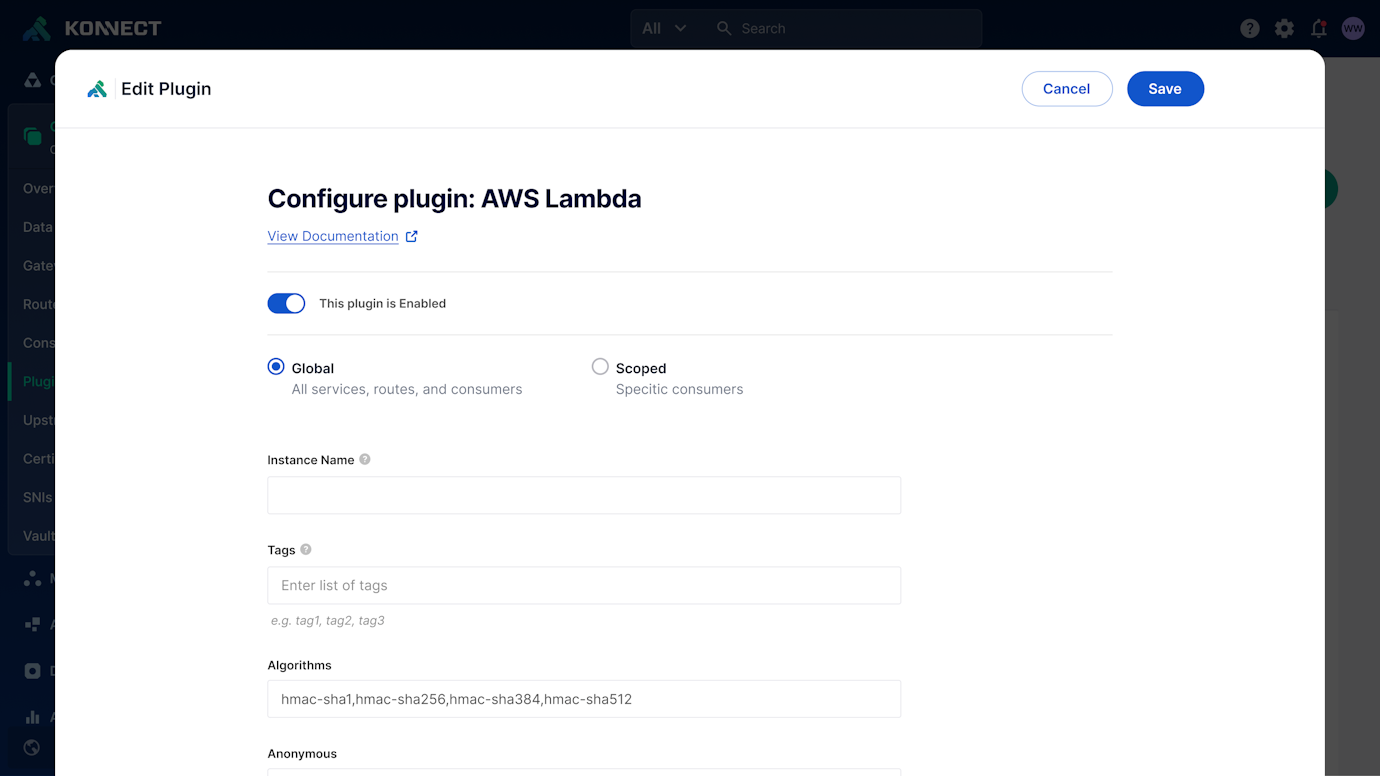Screen dimensions: 1380x776
Task: Select the Analytics bar-chart icon in sidebar
Action: click(x=32, y=717)
